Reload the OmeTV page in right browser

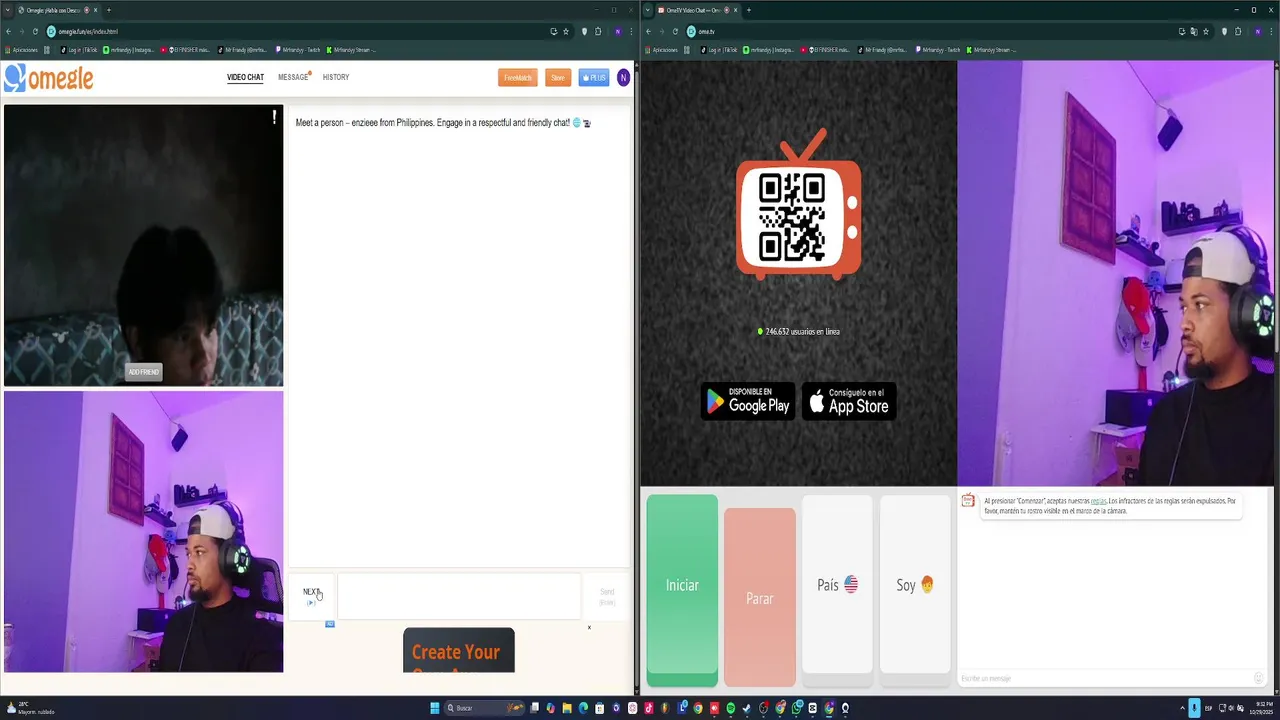[676, 31]
